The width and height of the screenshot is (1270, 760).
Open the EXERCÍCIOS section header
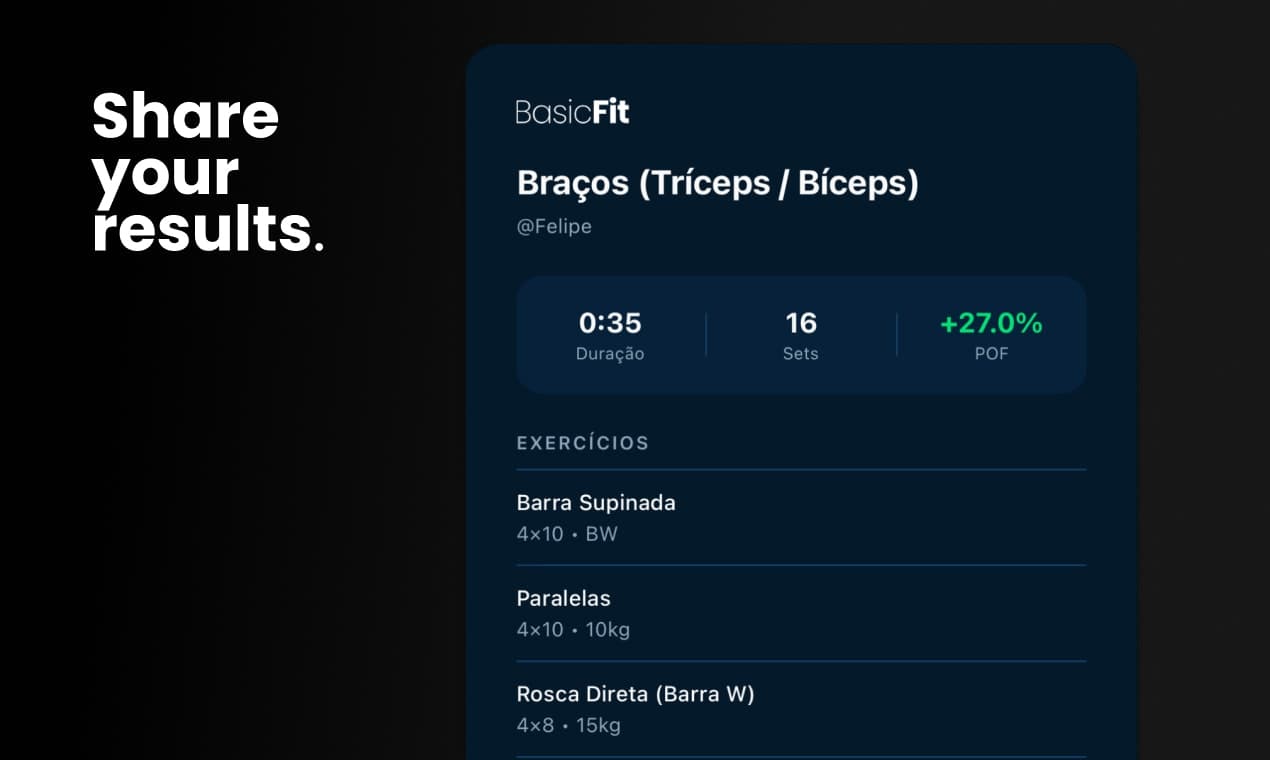(584, 442)
